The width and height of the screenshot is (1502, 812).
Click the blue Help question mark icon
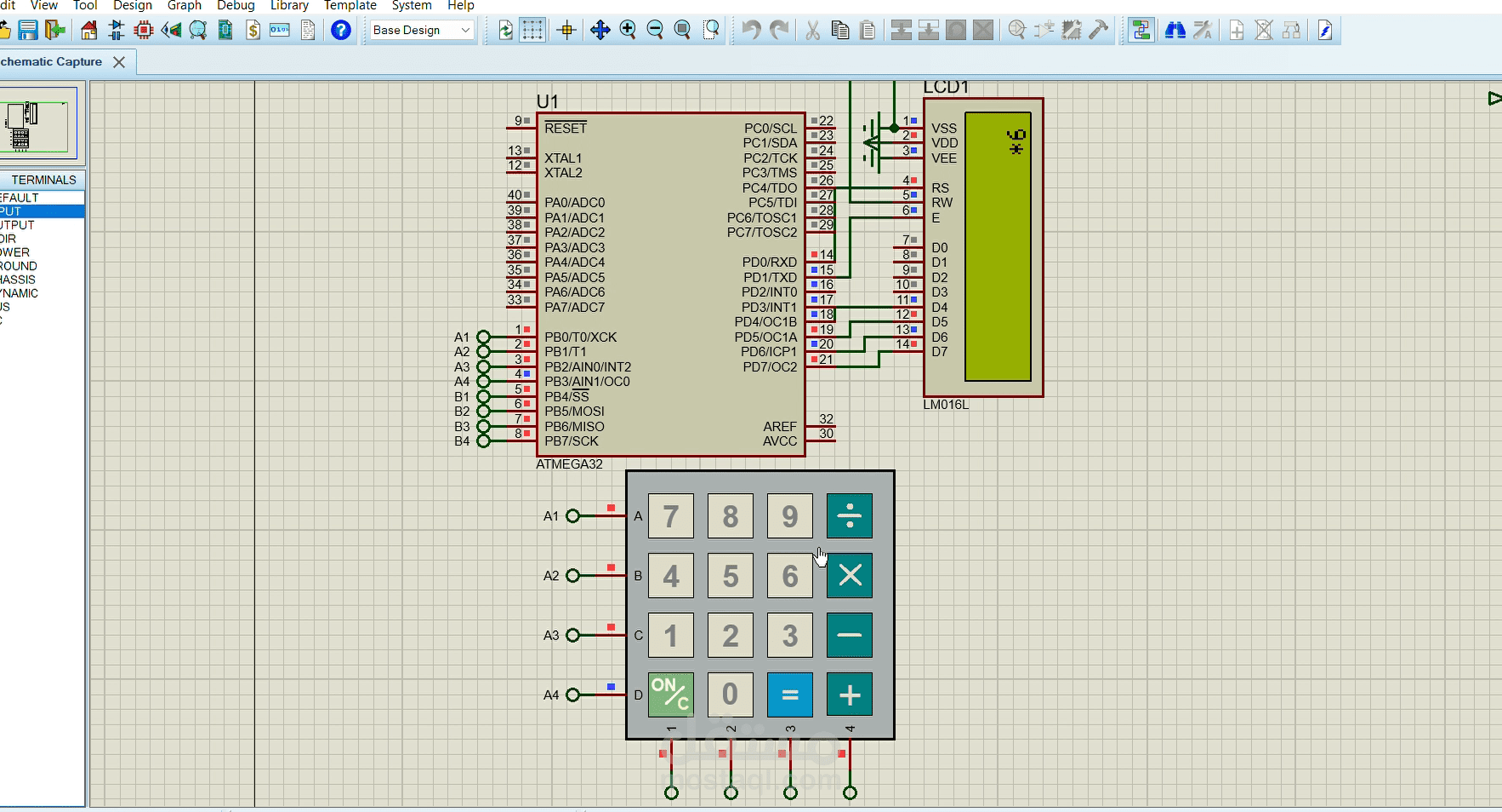tap(341, 31)
